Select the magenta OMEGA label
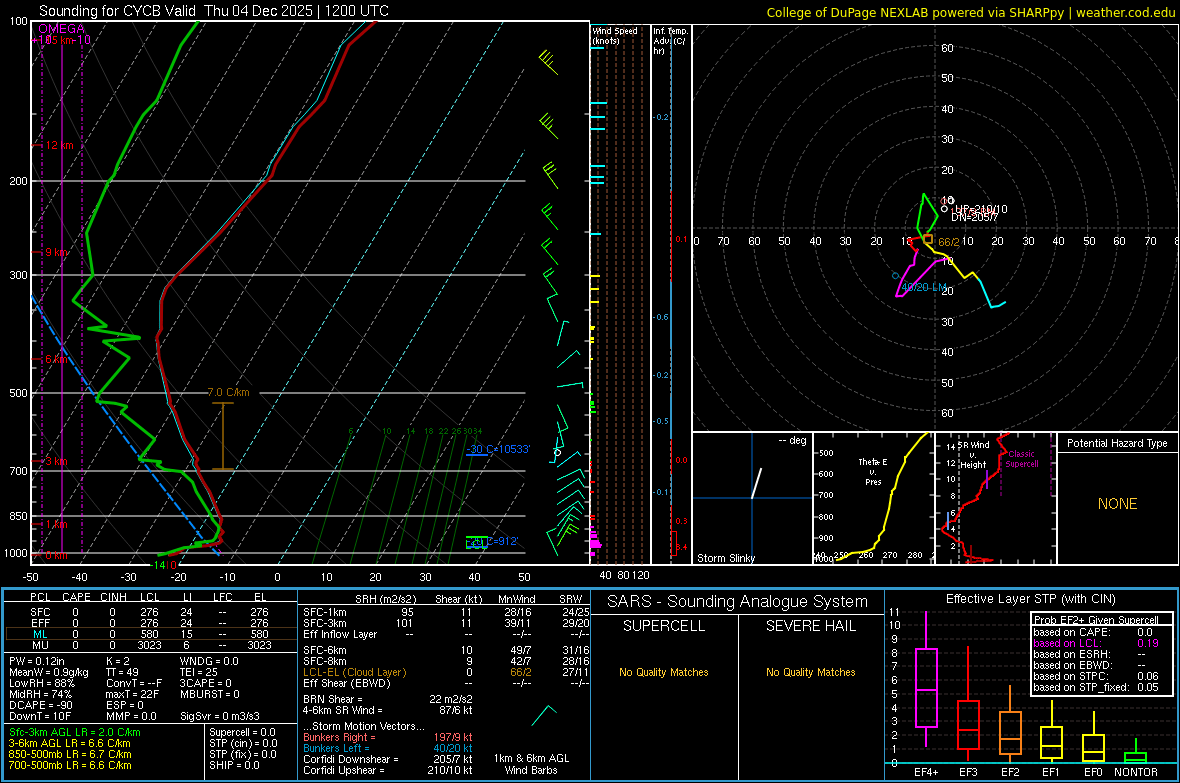 pyautogui.click(x=62, y=29)
